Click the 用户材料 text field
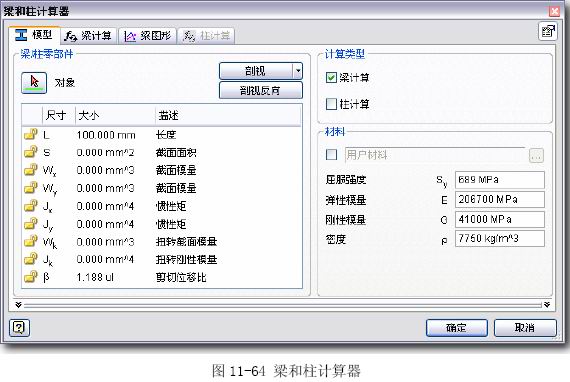The width and height of the screenshot is (570, 382). click(x=435, y=155)
